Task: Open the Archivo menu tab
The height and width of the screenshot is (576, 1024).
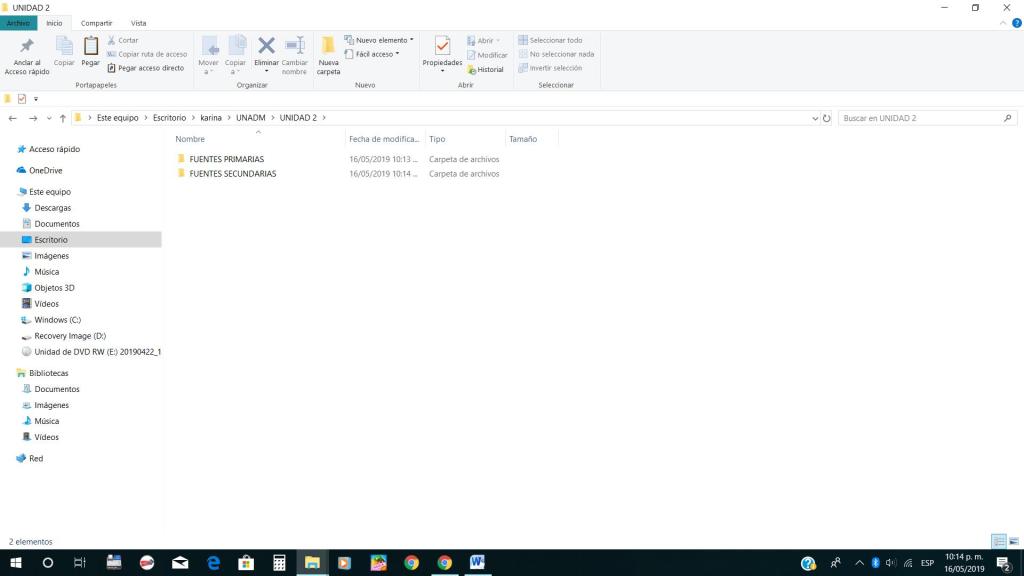Action: [18, 23]
